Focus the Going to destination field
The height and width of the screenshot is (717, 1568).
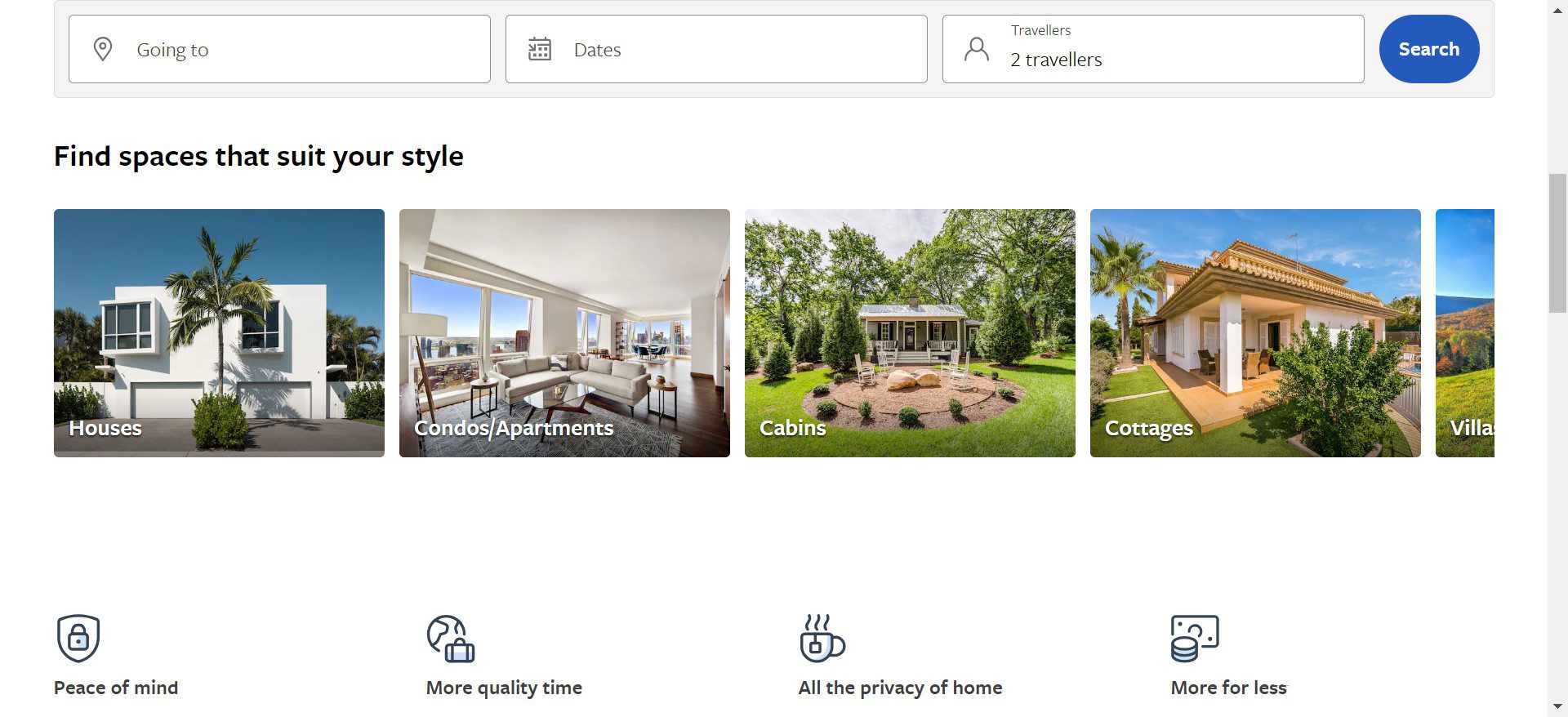click(279, 49)
